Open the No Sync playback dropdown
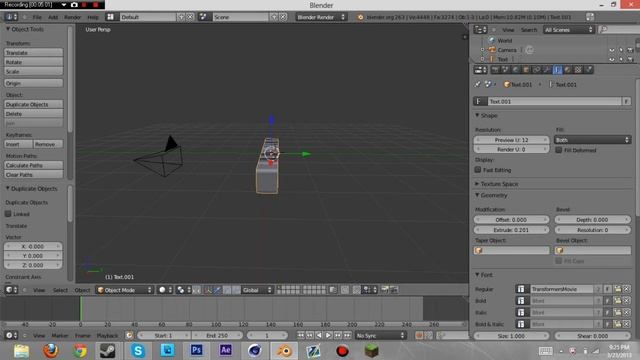Screen dimensions: 640x360 point(380,336)
